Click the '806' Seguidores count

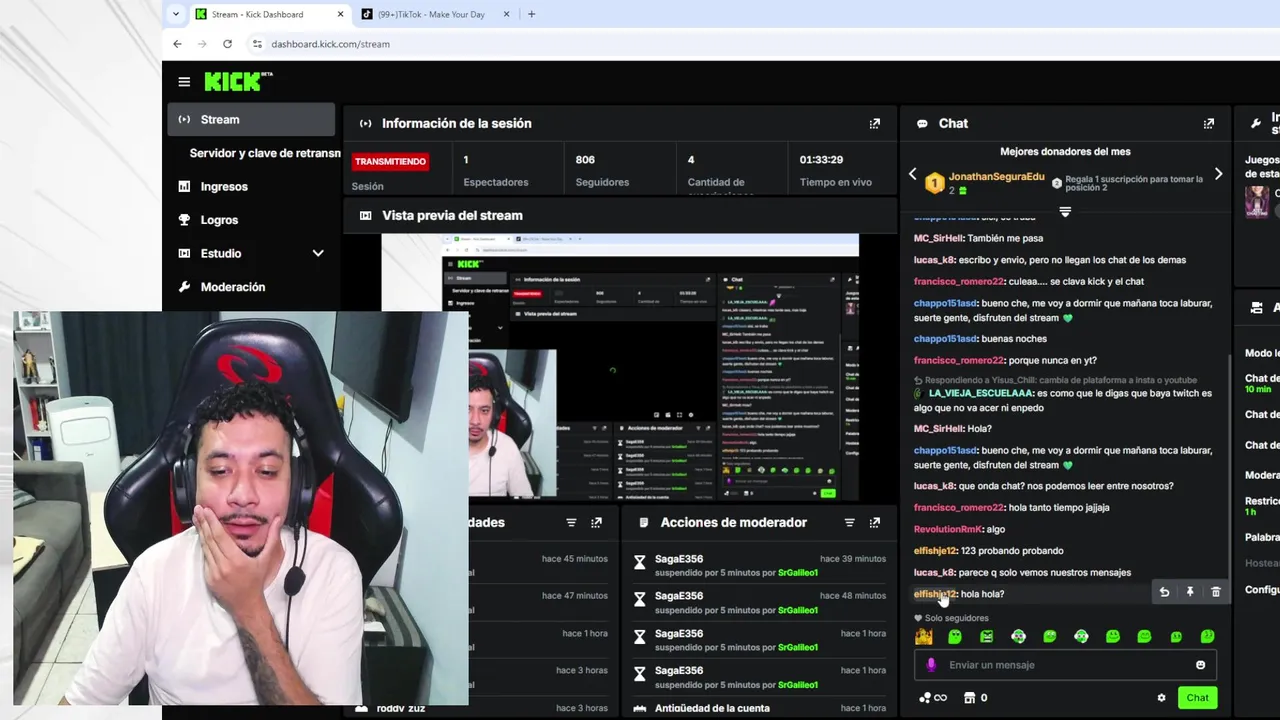(585, 160)
